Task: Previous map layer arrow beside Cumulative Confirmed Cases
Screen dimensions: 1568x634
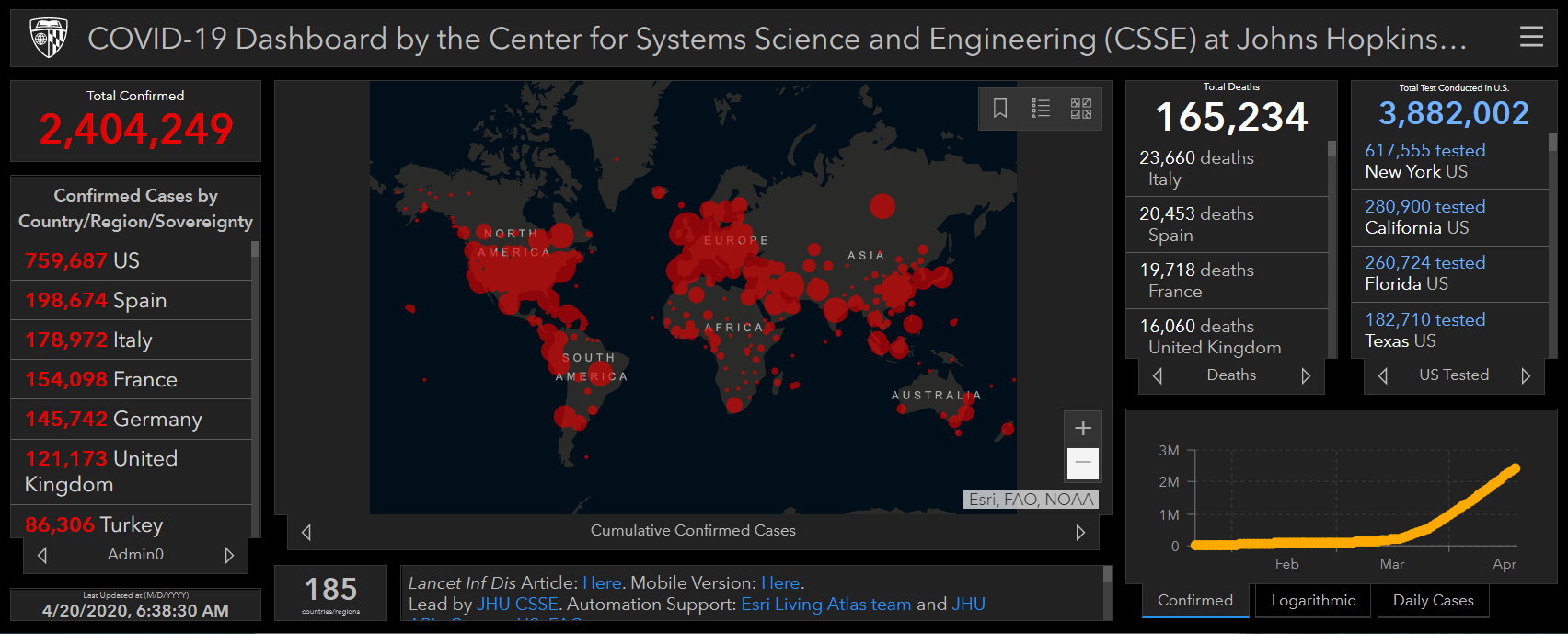Action: (x=306, y=532)
